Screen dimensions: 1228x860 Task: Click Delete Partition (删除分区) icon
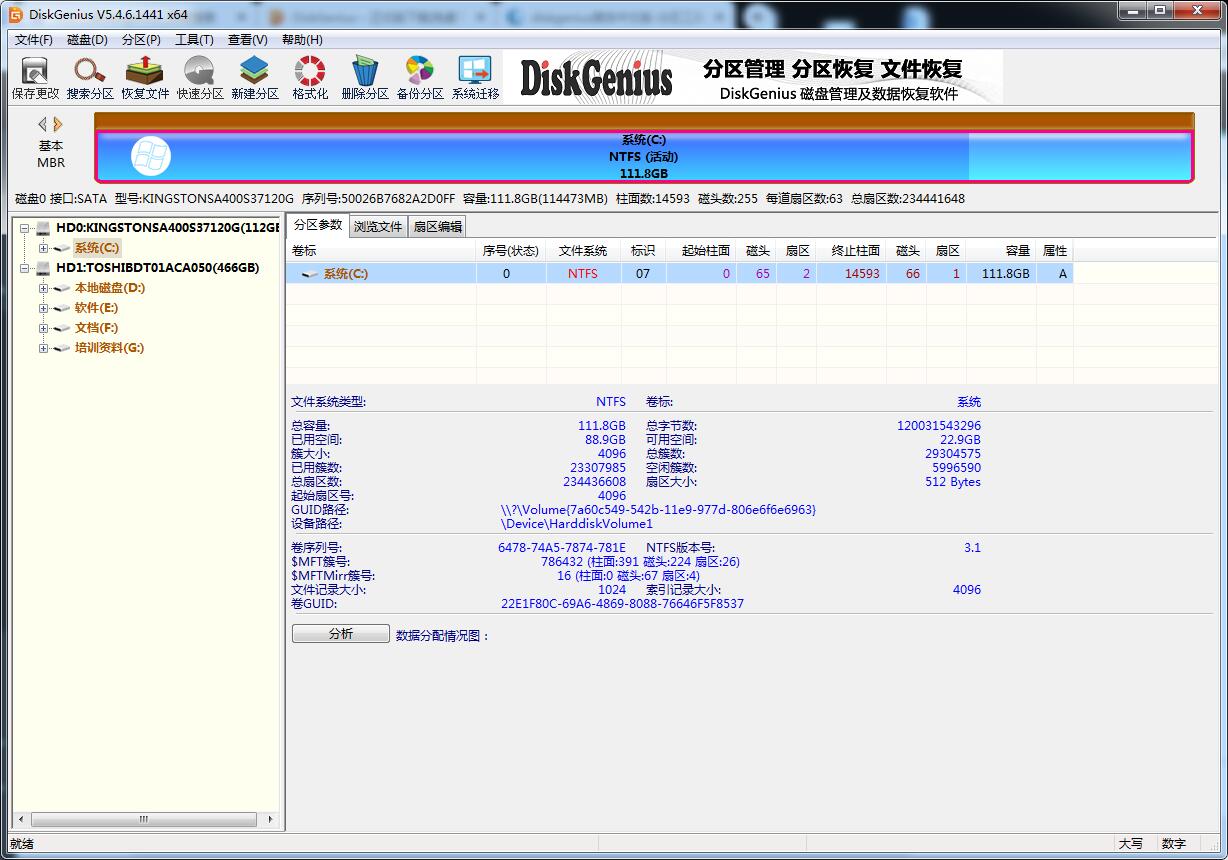coord(365,78)
